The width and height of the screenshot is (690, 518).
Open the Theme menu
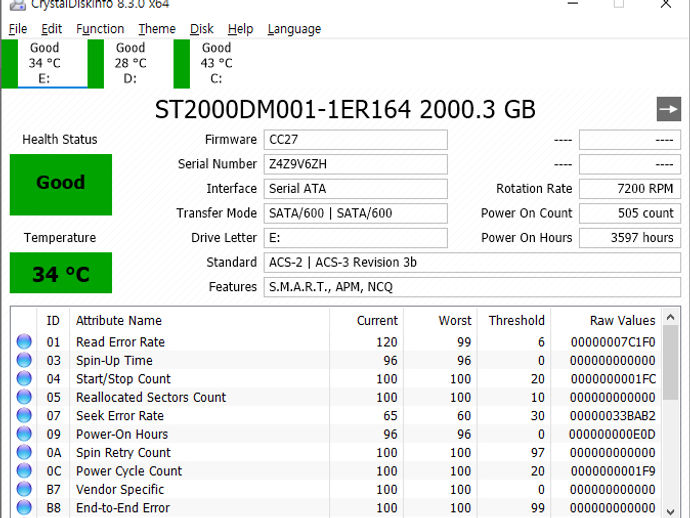pos(157,29)
